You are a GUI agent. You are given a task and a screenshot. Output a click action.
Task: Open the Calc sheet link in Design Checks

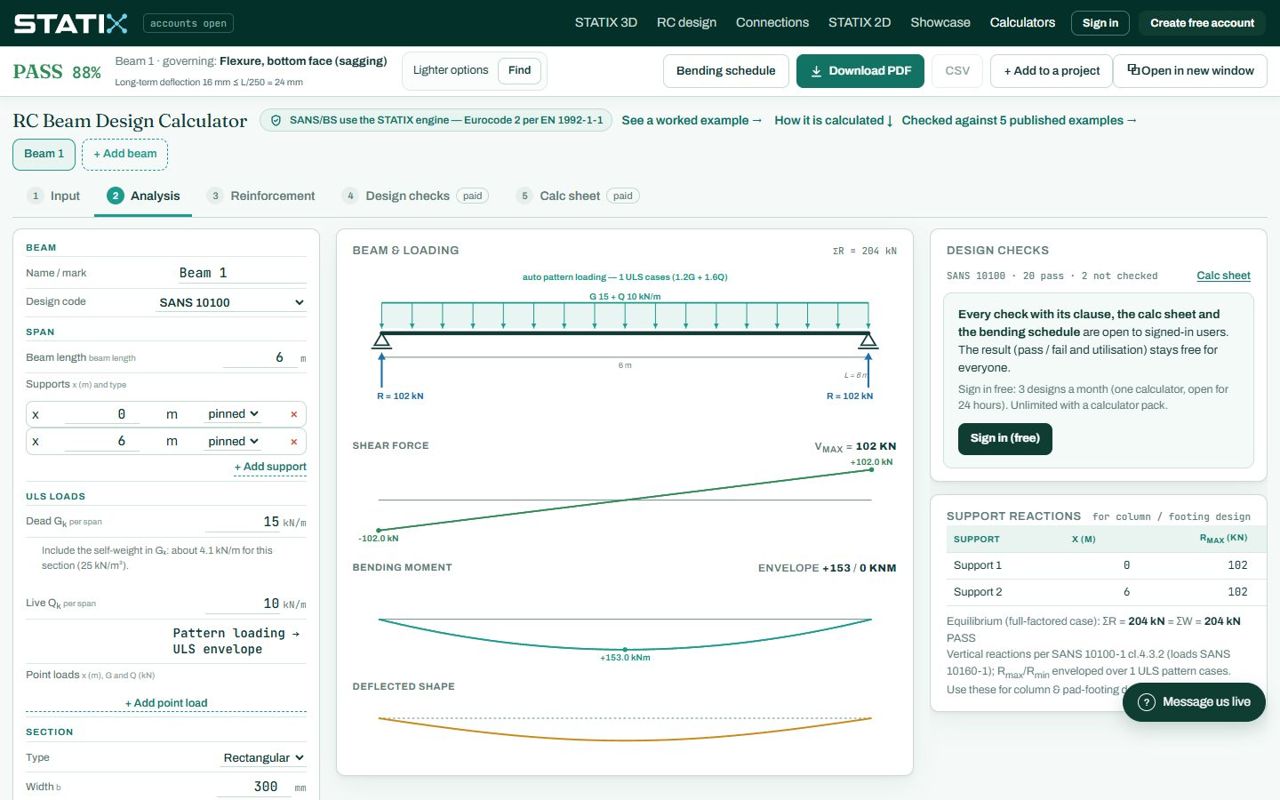click(1224, 276)
